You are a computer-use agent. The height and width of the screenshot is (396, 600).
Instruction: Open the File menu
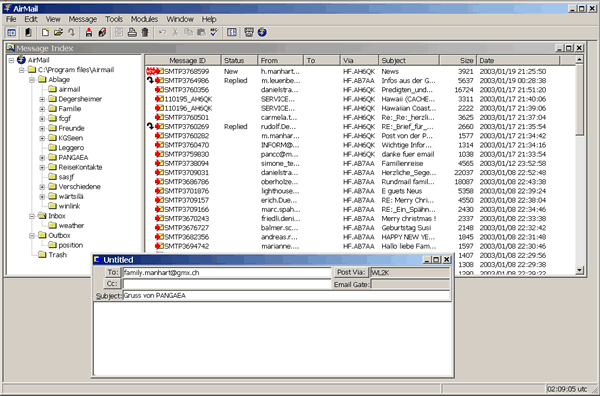click(x=11, y=19)
